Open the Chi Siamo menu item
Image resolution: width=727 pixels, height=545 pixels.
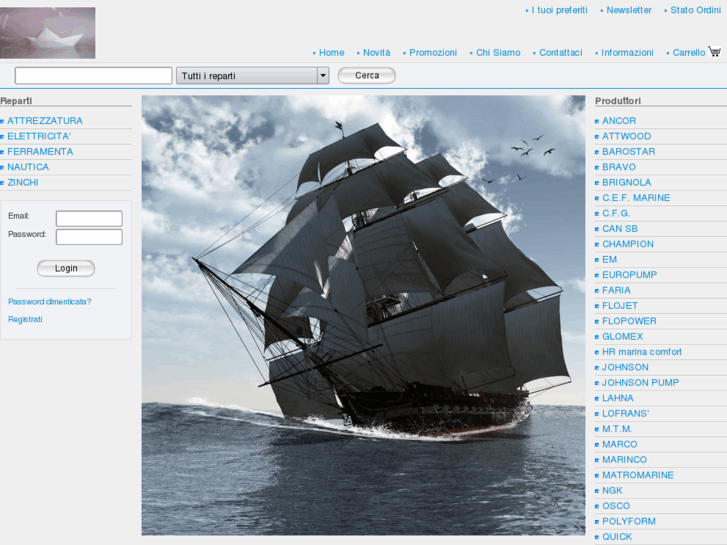click(x=498, y=52)
